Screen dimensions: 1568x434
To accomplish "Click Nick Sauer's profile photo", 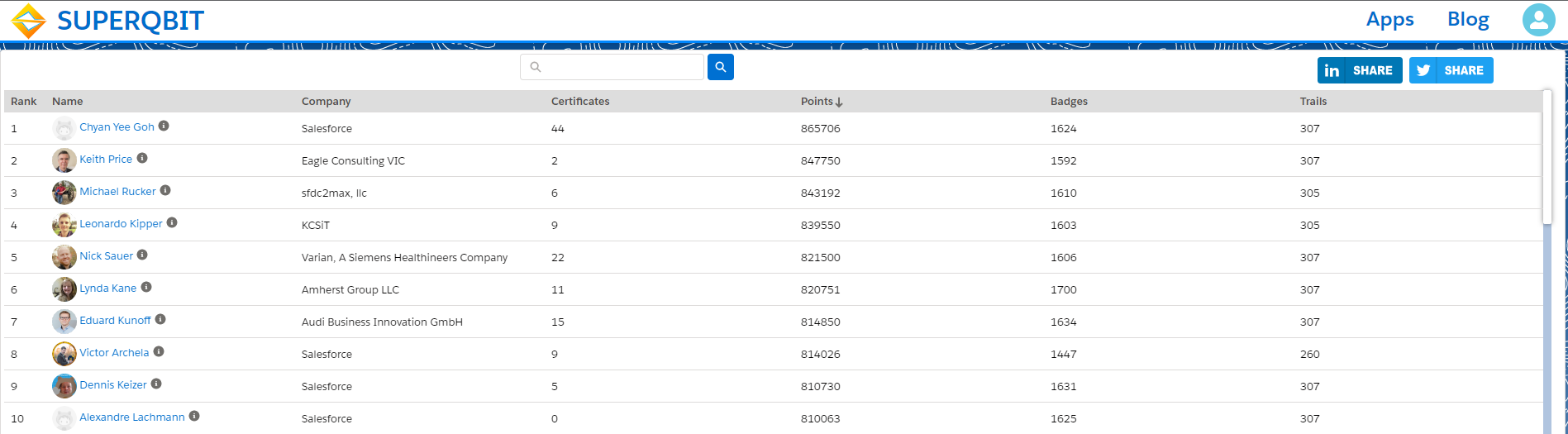I will 64,257.
